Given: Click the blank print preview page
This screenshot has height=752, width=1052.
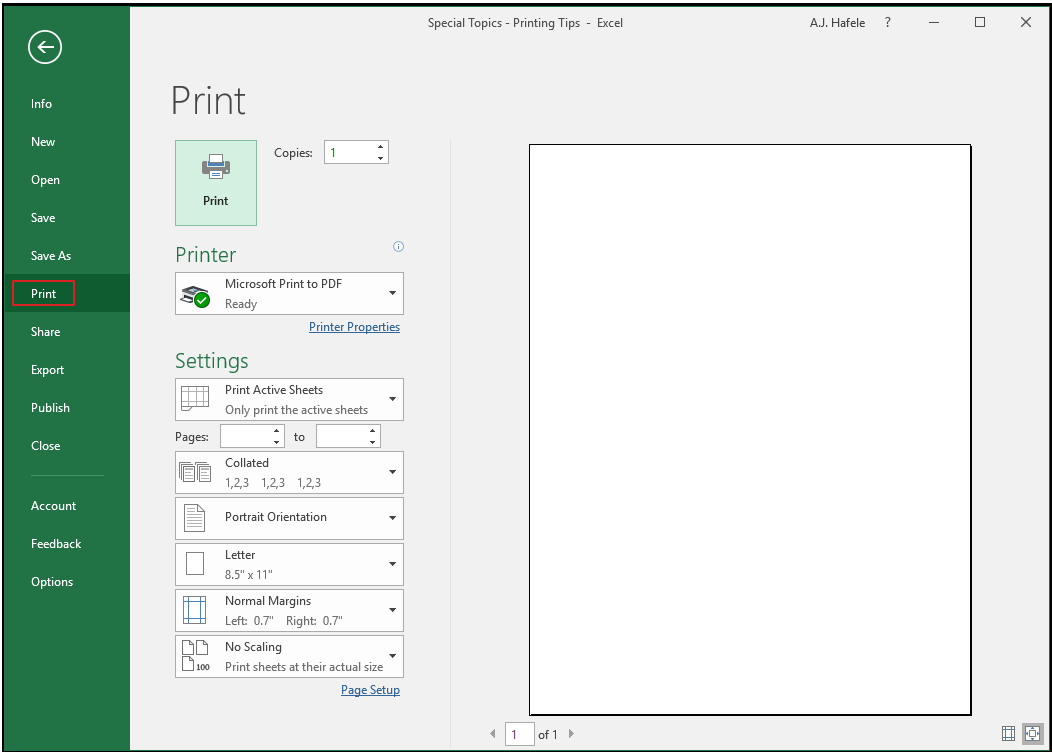Looking at the screenshot, I should coord(750,430).
